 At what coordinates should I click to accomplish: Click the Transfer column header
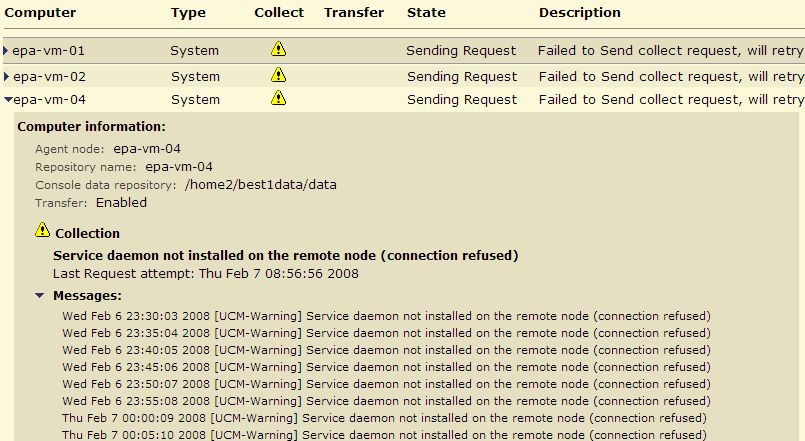point(354,13)
